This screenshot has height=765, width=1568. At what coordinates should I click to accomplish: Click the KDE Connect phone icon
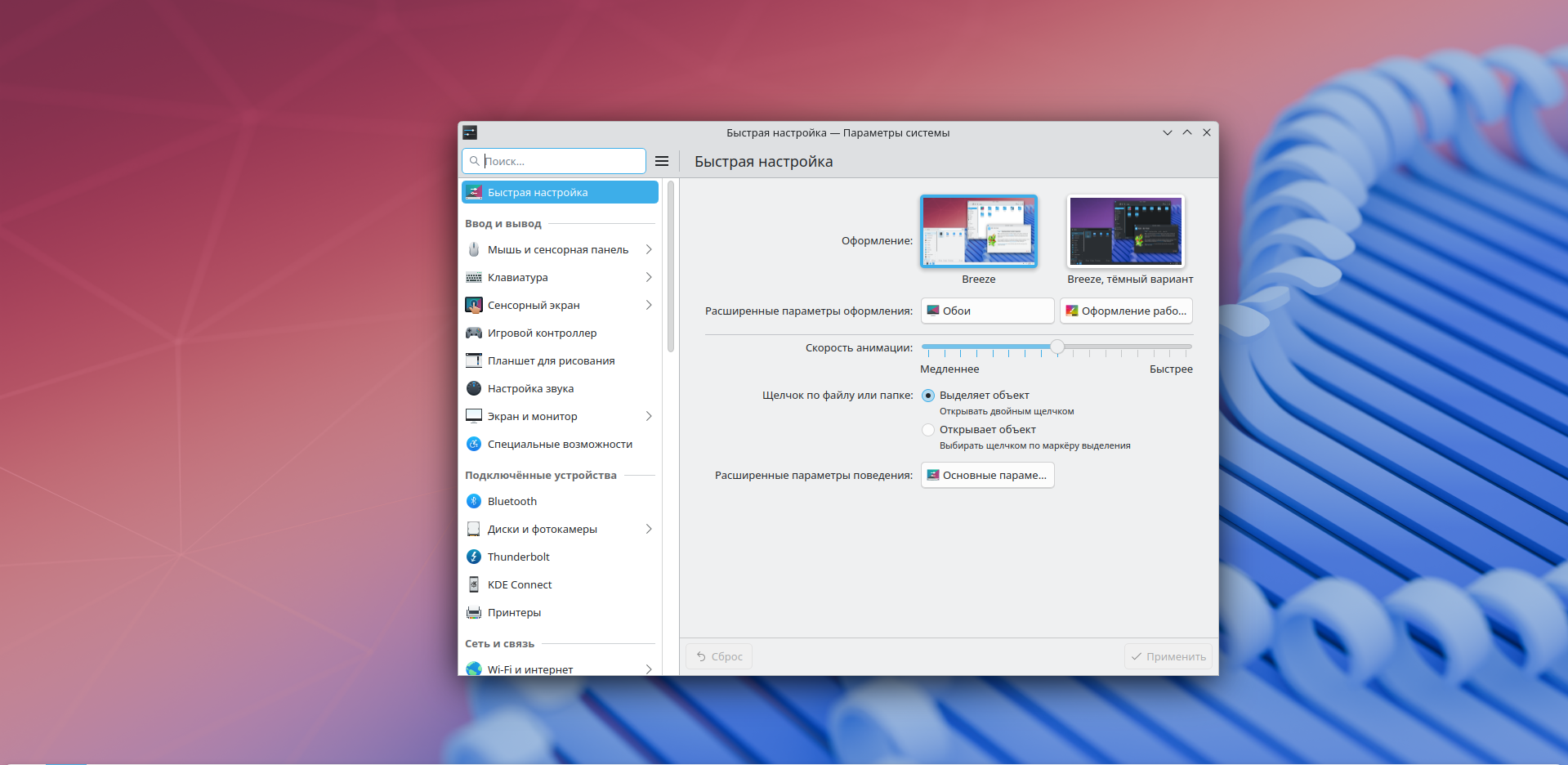click(x=474, y=584)
